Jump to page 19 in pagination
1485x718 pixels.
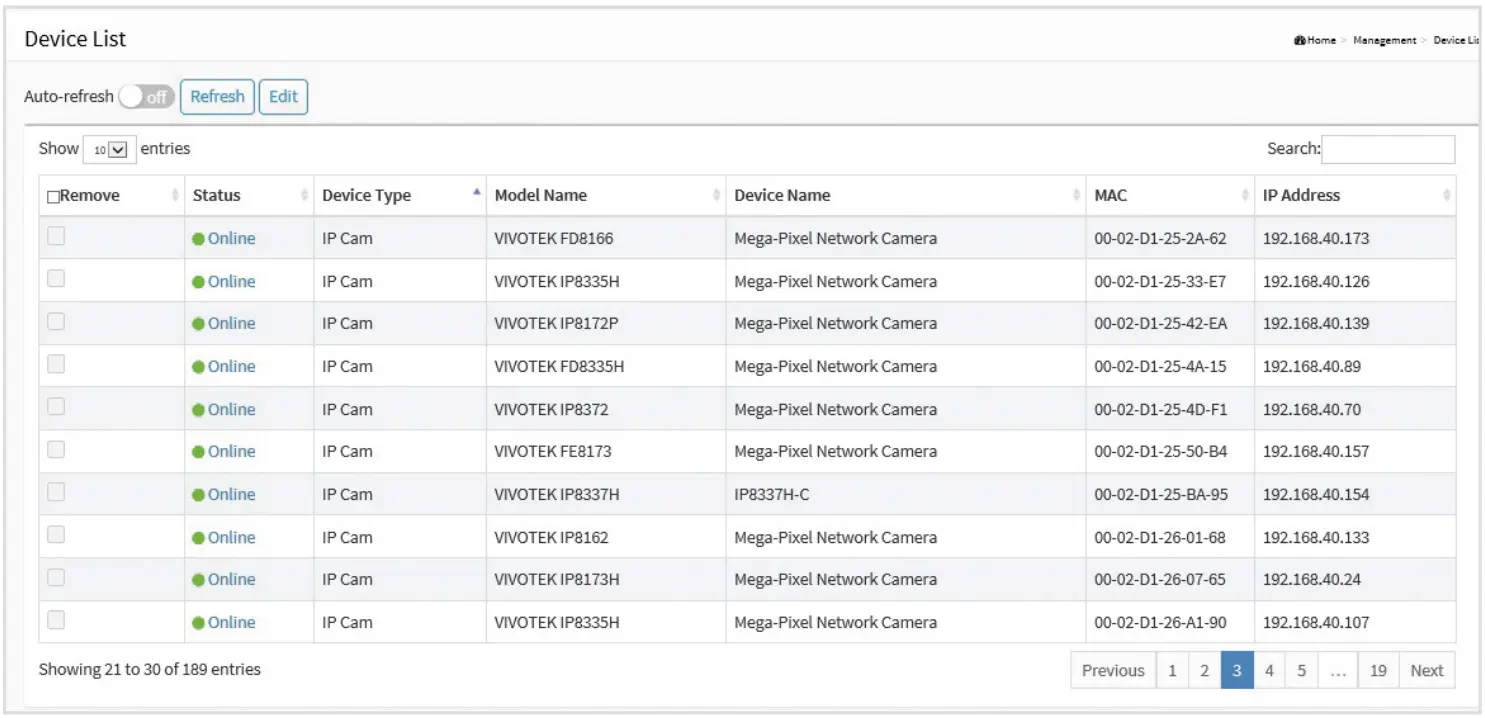pos(1378,671)
